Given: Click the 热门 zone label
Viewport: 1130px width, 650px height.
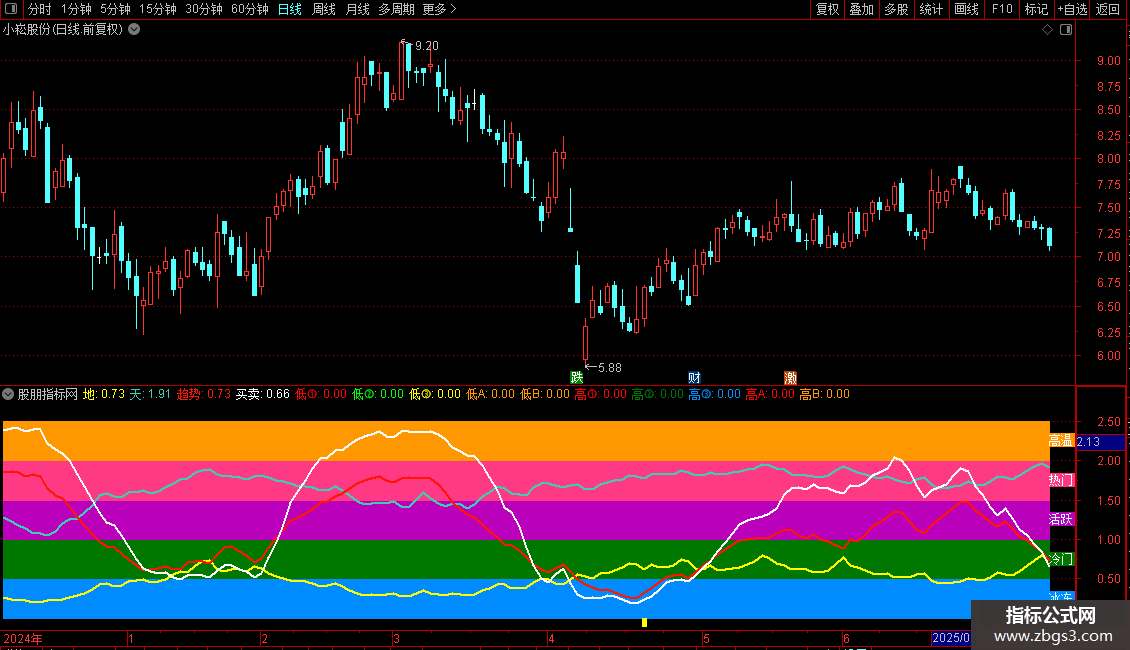Looking at the screenshot, I should pyautogui.click(x=1061, y=480).
